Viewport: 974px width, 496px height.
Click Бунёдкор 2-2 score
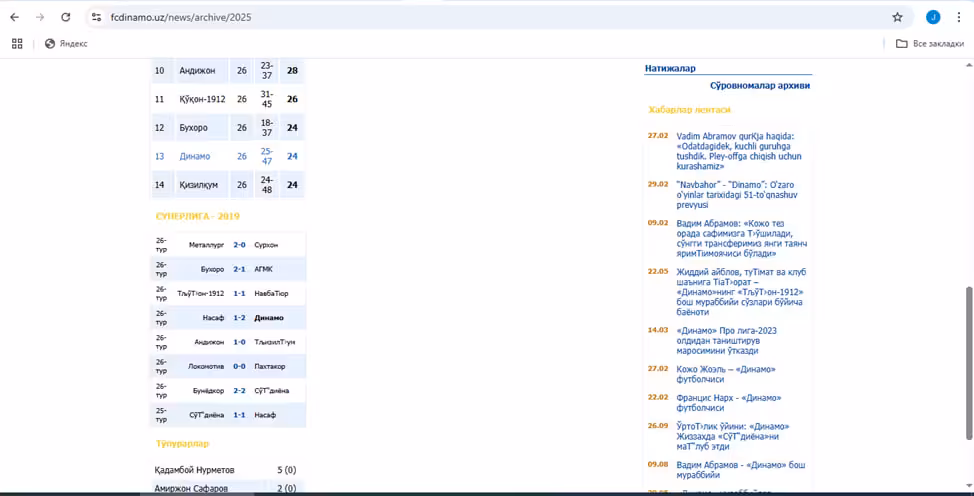point(239,390)
